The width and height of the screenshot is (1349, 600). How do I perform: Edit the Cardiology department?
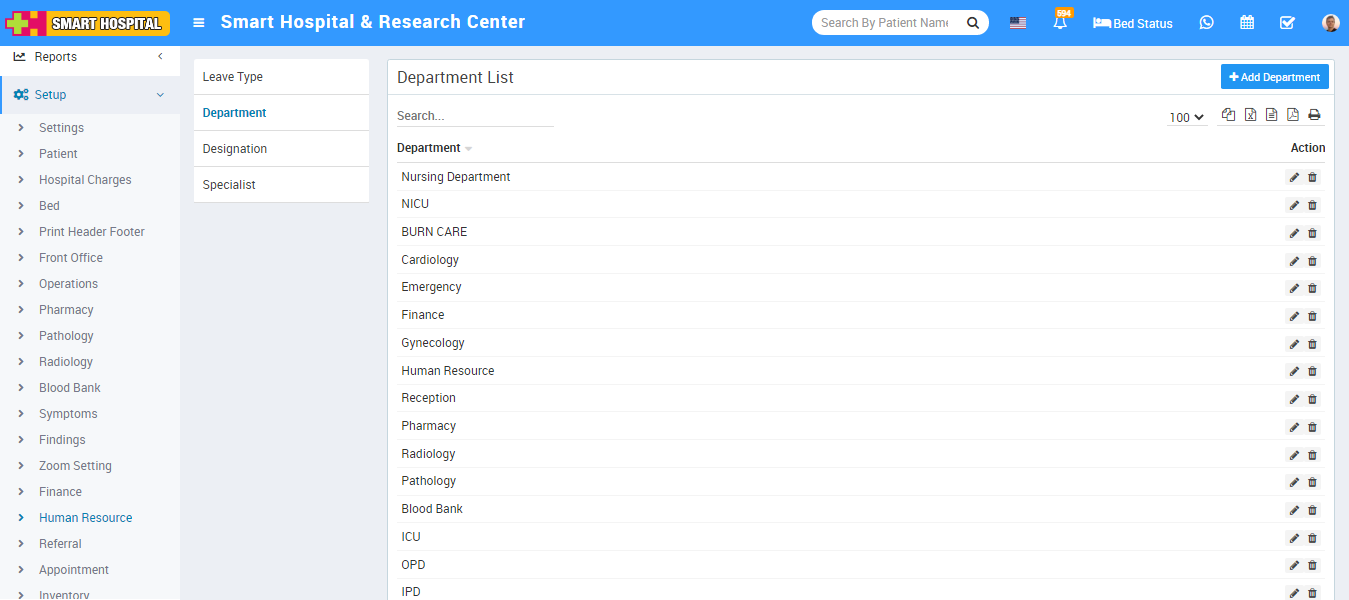(x=1294, y=261)
